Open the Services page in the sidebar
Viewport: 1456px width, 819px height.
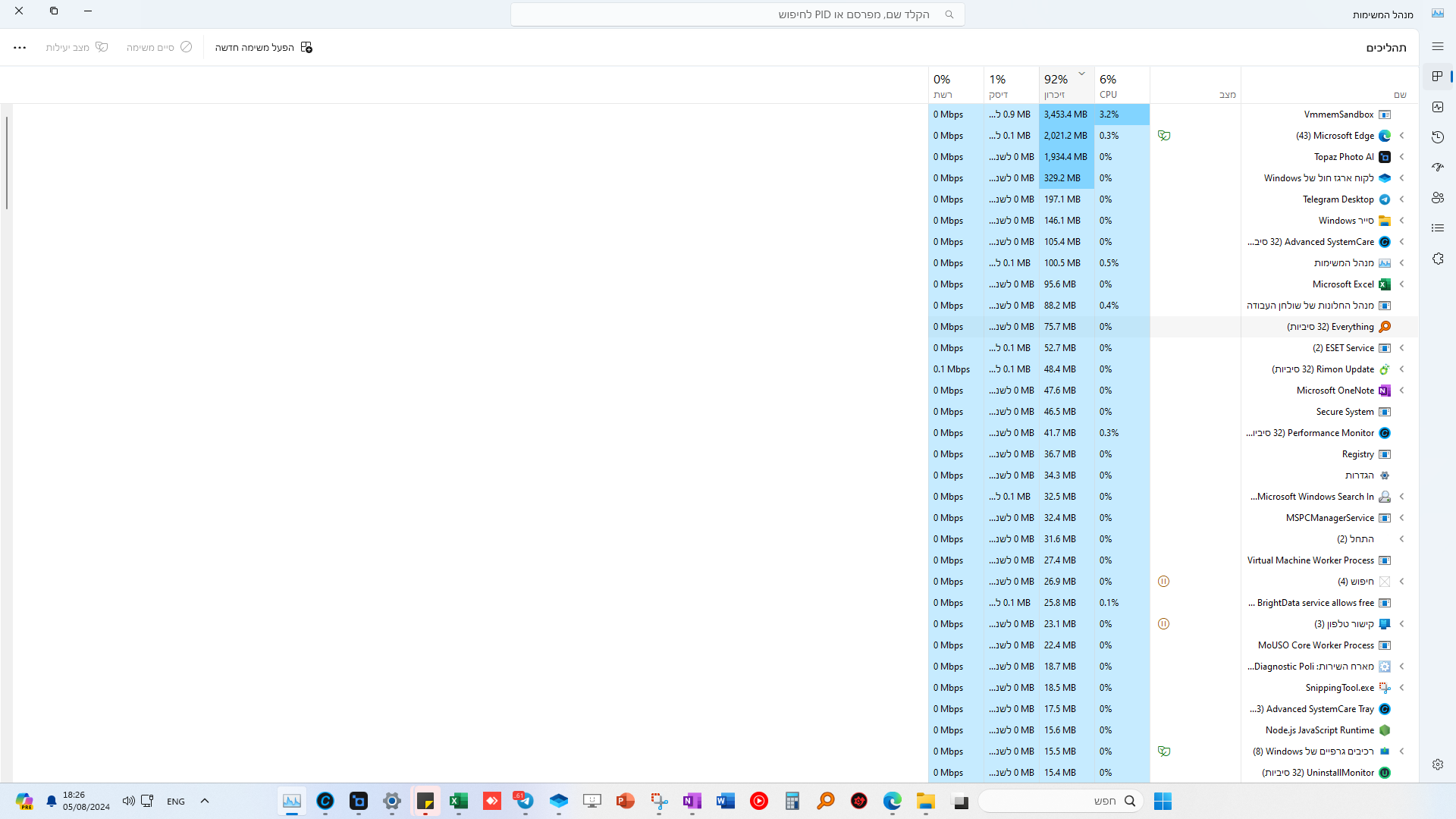[1438, 259]
